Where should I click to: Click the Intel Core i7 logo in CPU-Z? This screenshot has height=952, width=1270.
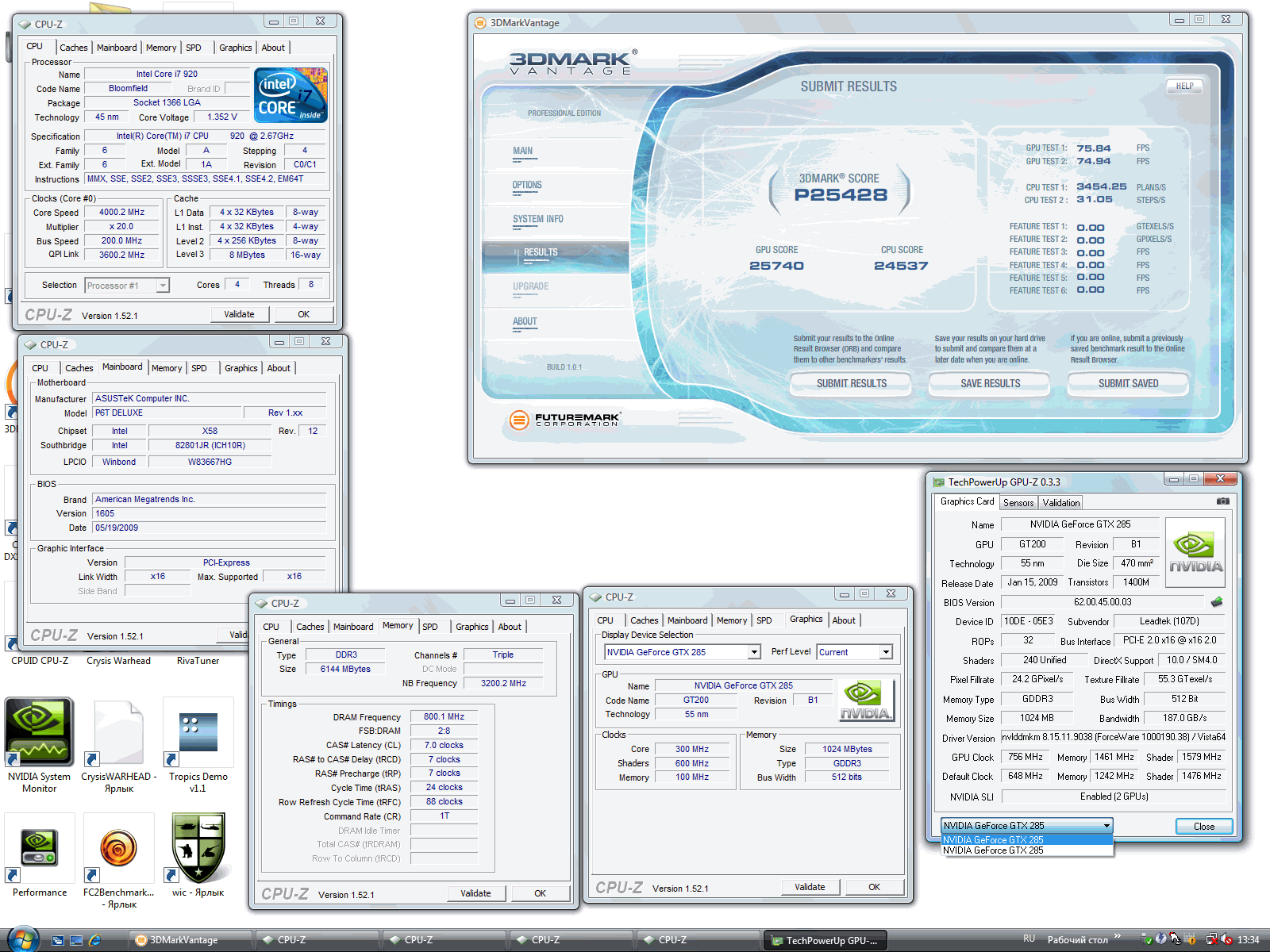[291, 95]
